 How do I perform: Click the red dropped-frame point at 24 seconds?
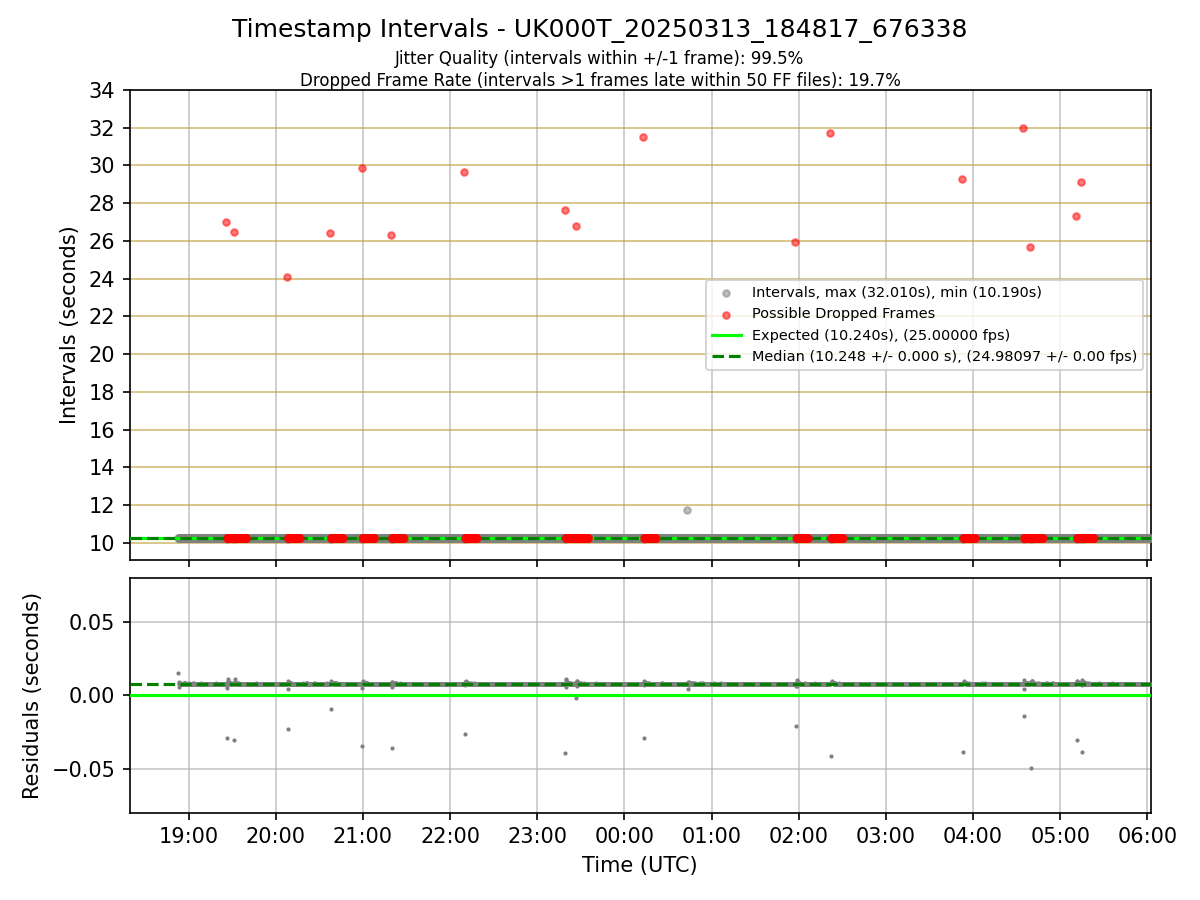tap(287, 277)
